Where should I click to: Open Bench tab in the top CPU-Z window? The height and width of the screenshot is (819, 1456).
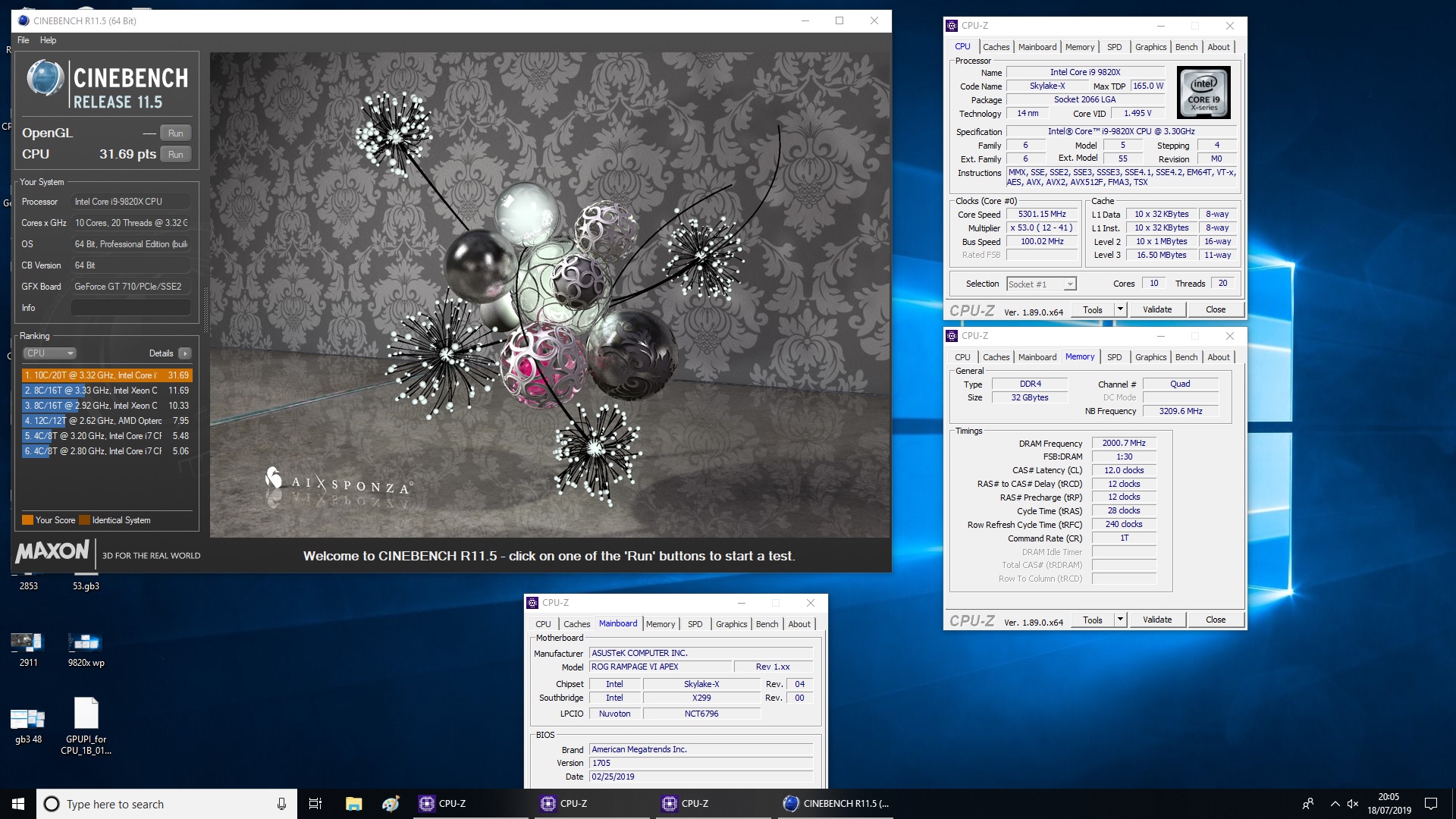(x=1186, y=47)
